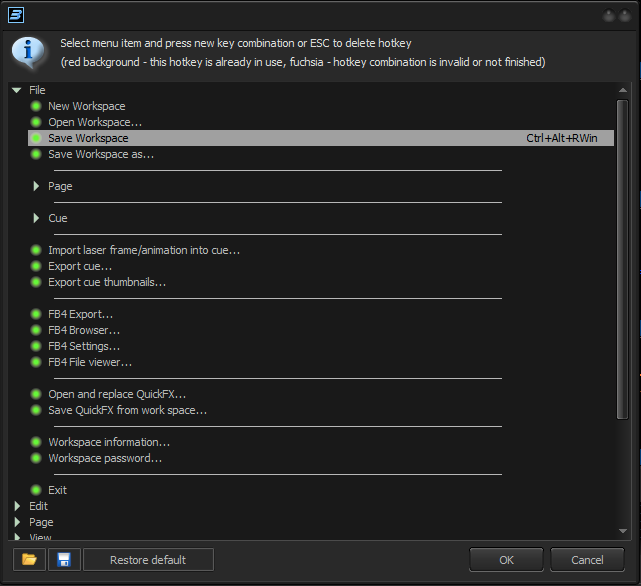The image size is (641, 586).
Task: Confirm with the OK button
Action: coord(507,560)
